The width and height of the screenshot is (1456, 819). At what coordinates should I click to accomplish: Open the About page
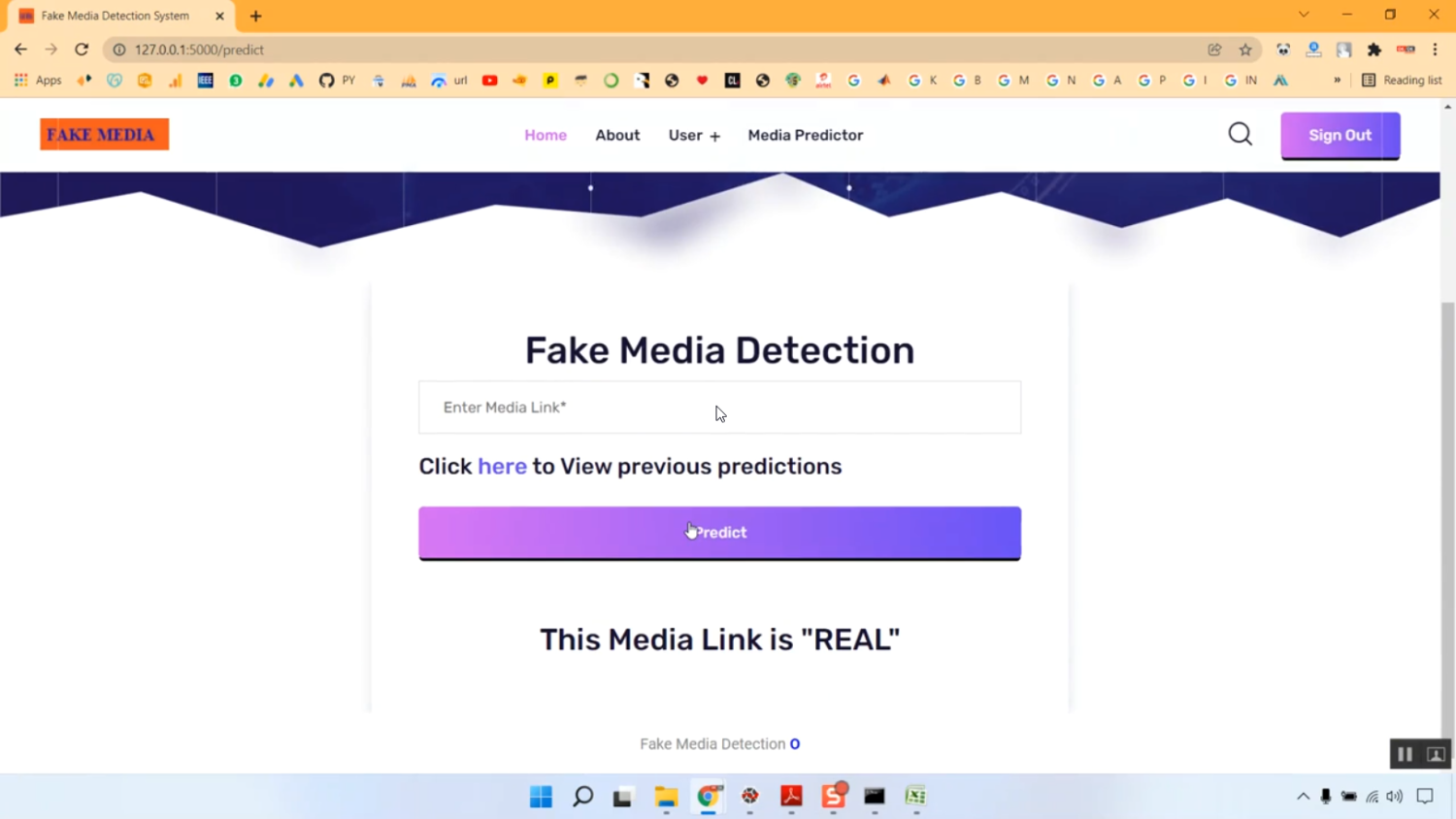point(617,135)
